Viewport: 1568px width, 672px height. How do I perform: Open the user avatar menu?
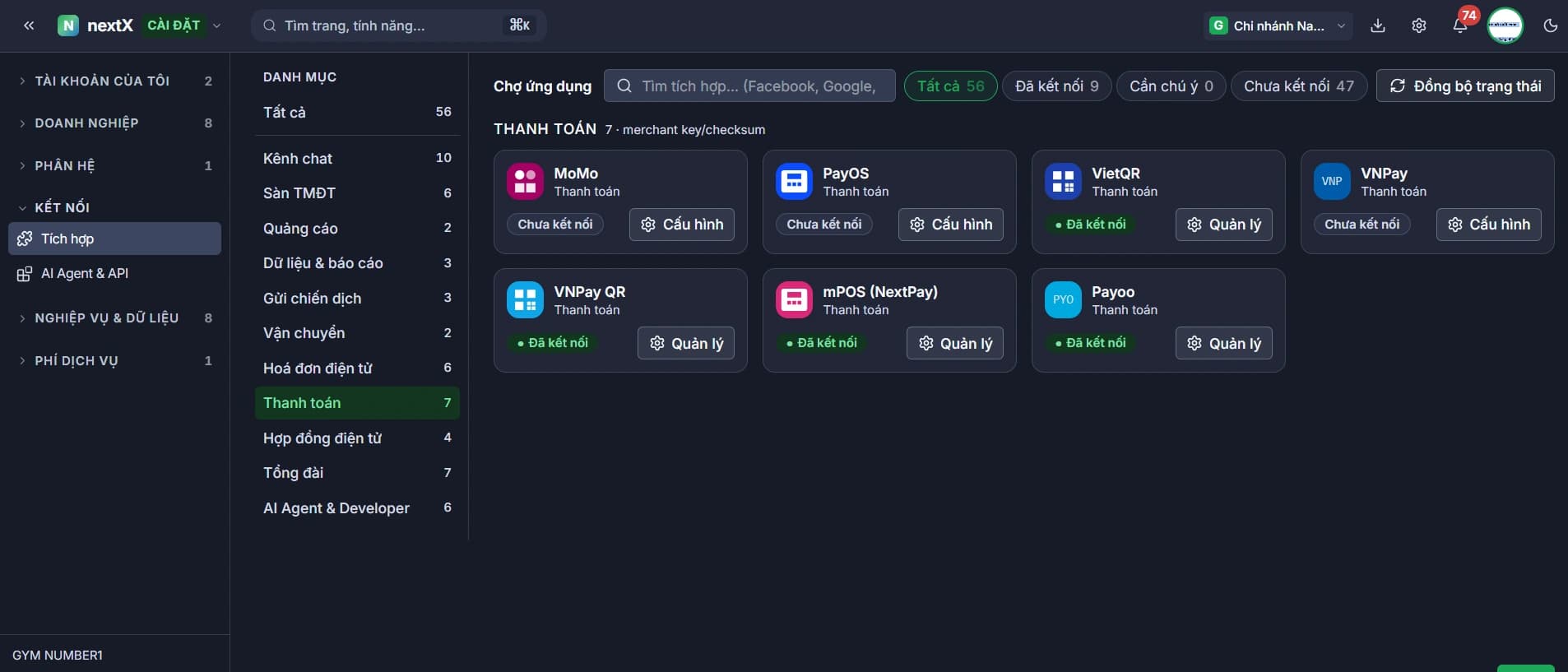click(1505, 25)
